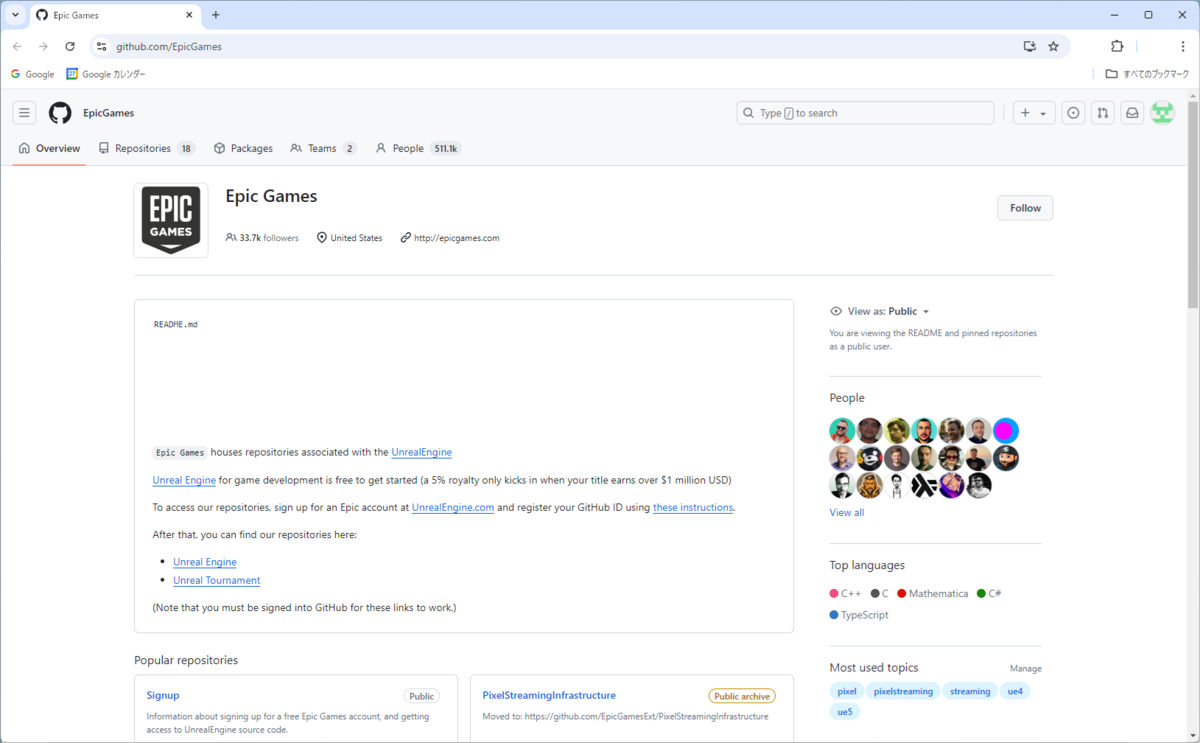Click the C++ language in Top languages
This screenshot has height=743, width=1200.
tap(845, 593)
